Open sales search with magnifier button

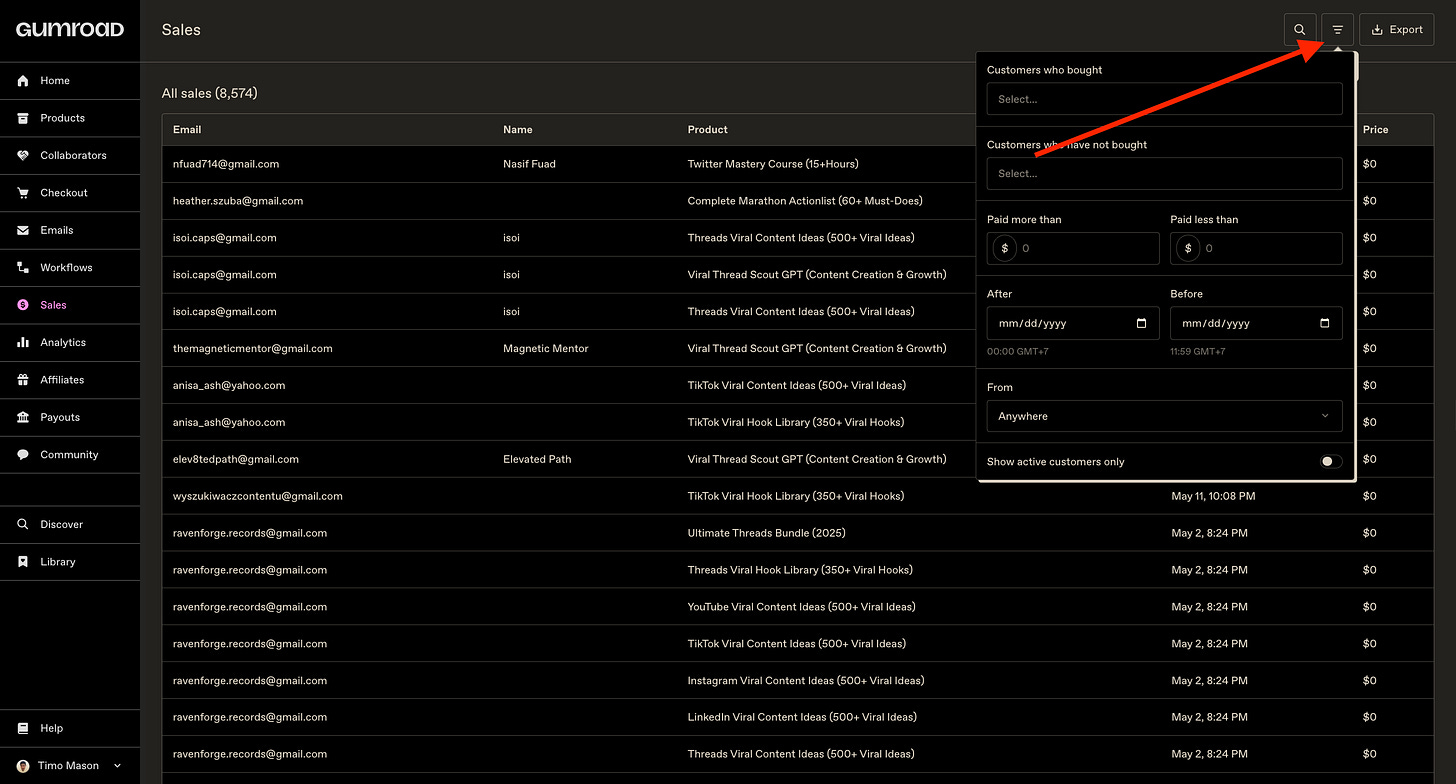tap(1300, 30)
